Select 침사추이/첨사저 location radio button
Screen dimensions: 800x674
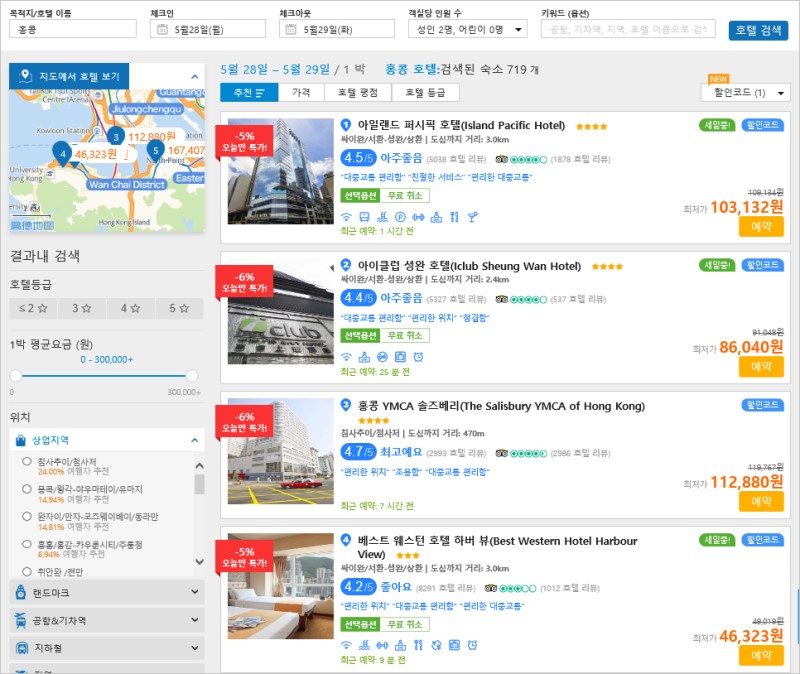pyautogui.click(x=27, y=461)
